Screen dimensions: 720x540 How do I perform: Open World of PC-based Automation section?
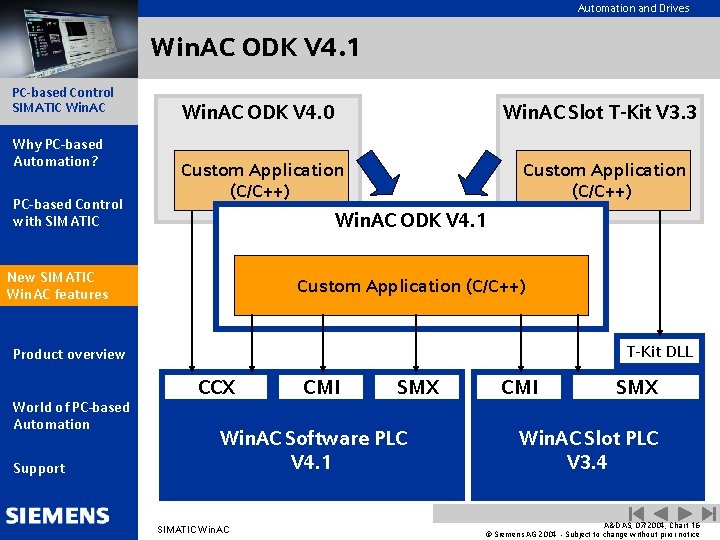[71, 416]
